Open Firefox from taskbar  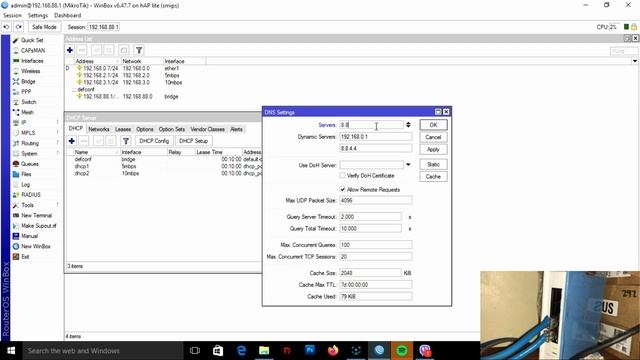pyautogui.click(x=333, y=351)
